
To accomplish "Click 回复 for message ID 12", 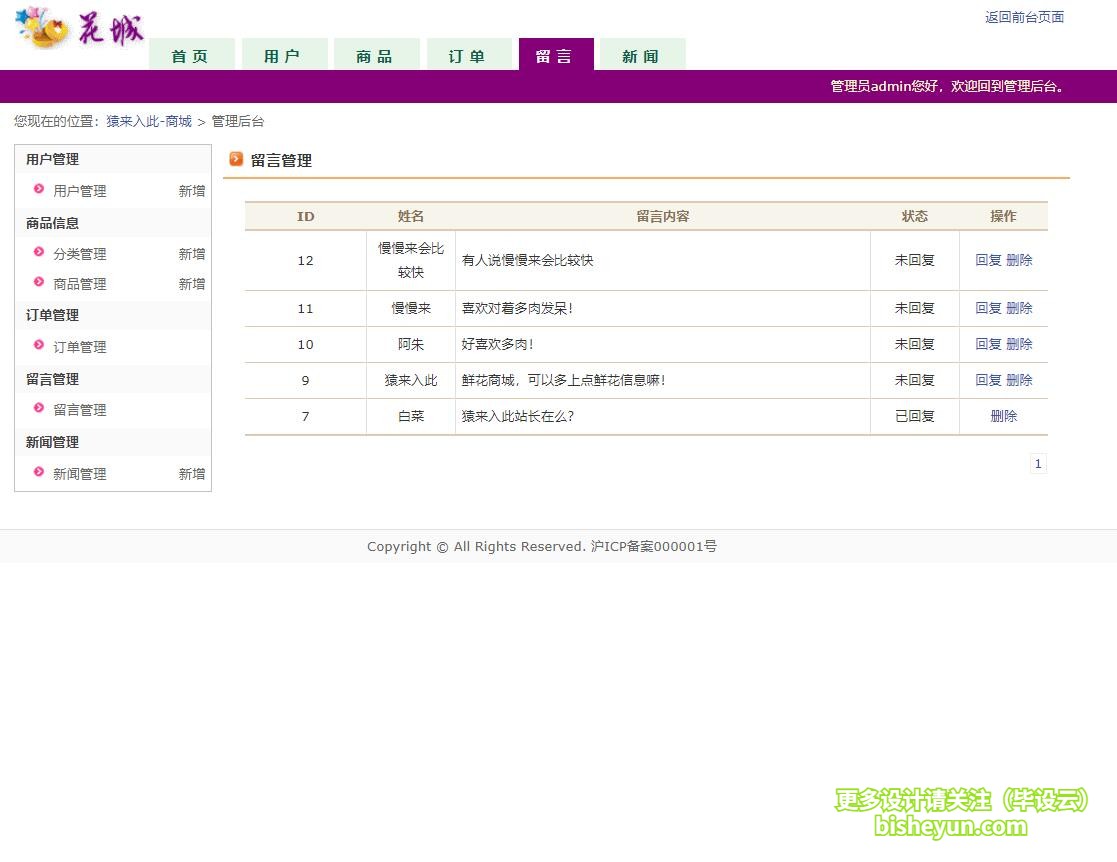I will [988, 260].
